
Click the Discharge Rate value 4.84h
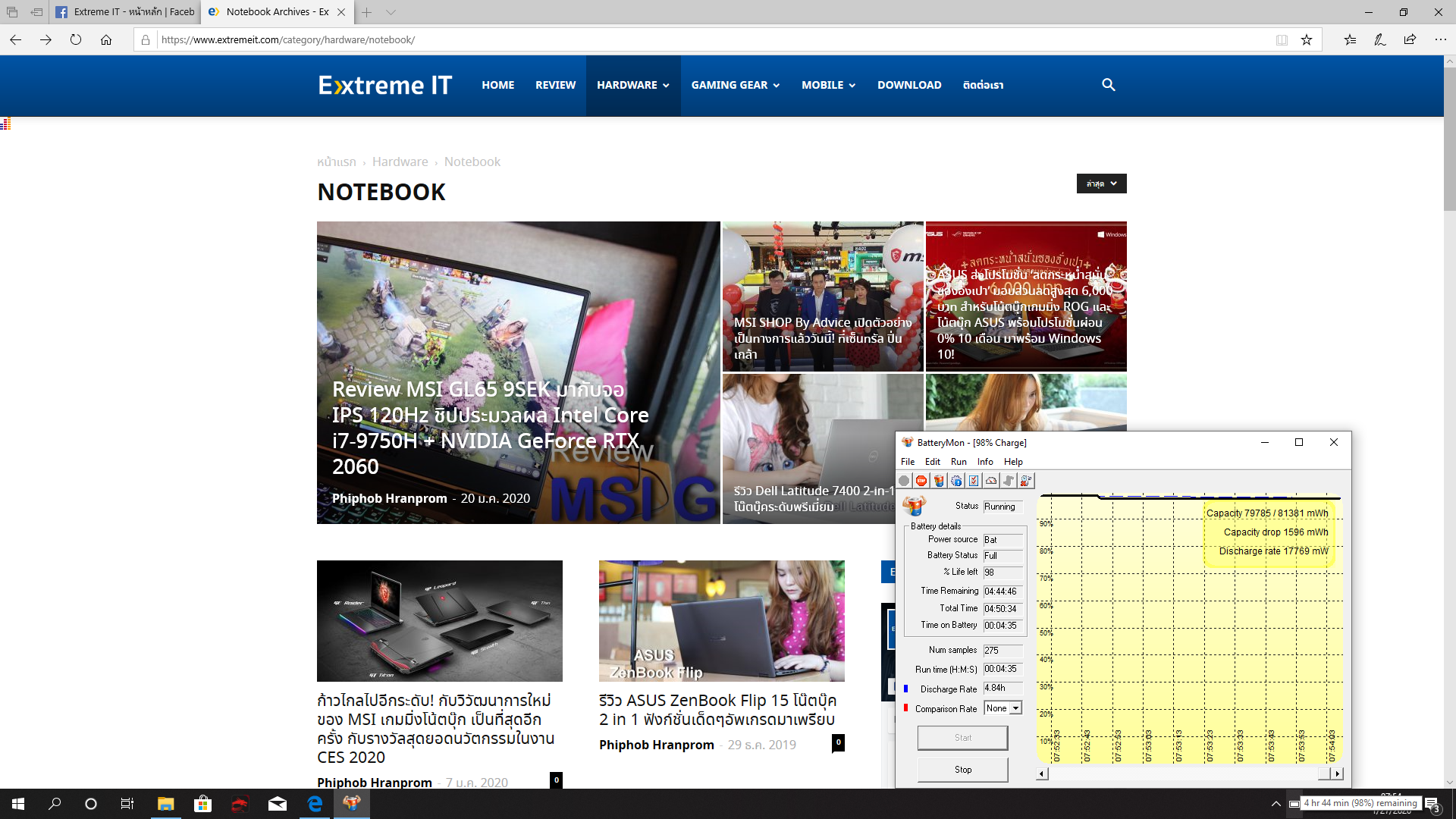(1003, 689)
